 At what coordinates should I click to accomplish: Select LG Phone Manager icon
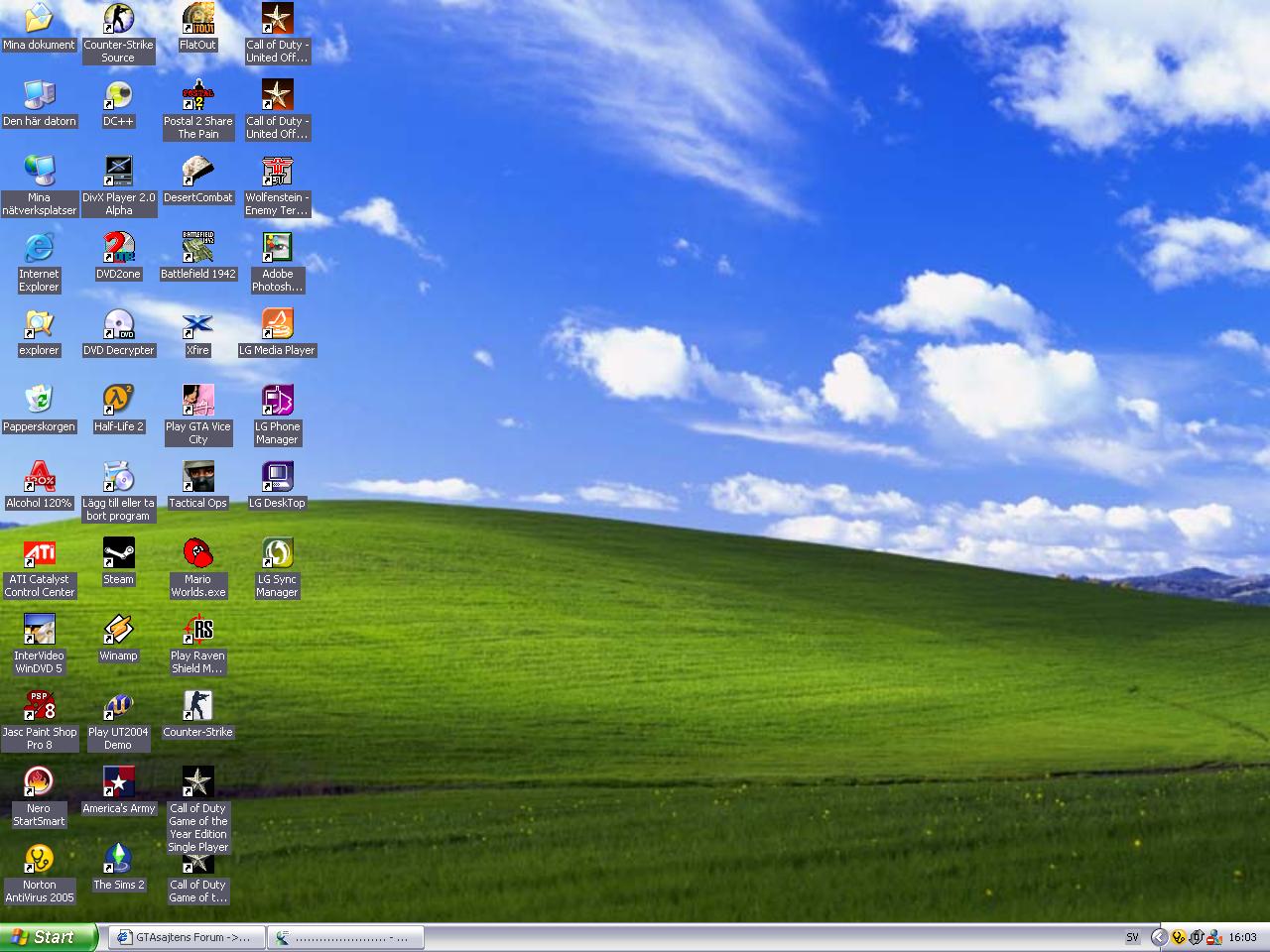[x=277, y=400]
